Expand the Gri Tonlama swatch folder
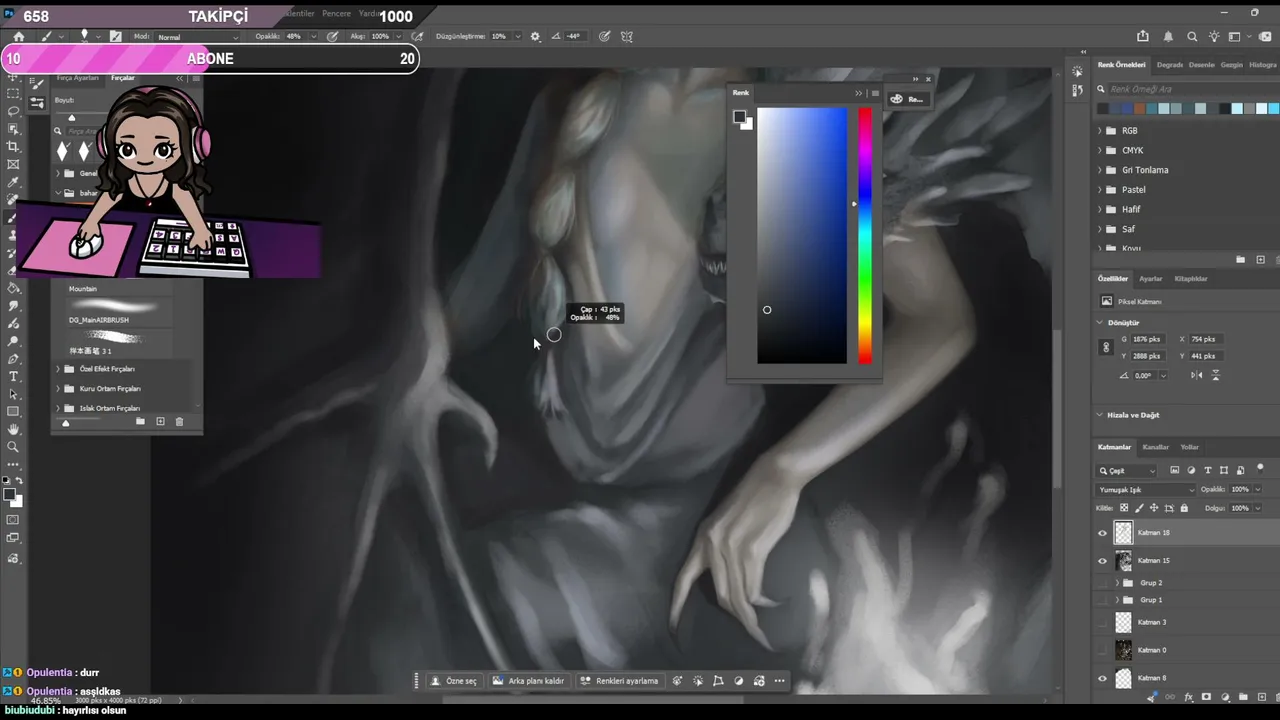This screenshot has width=1280, height=720. [1100, 170]
